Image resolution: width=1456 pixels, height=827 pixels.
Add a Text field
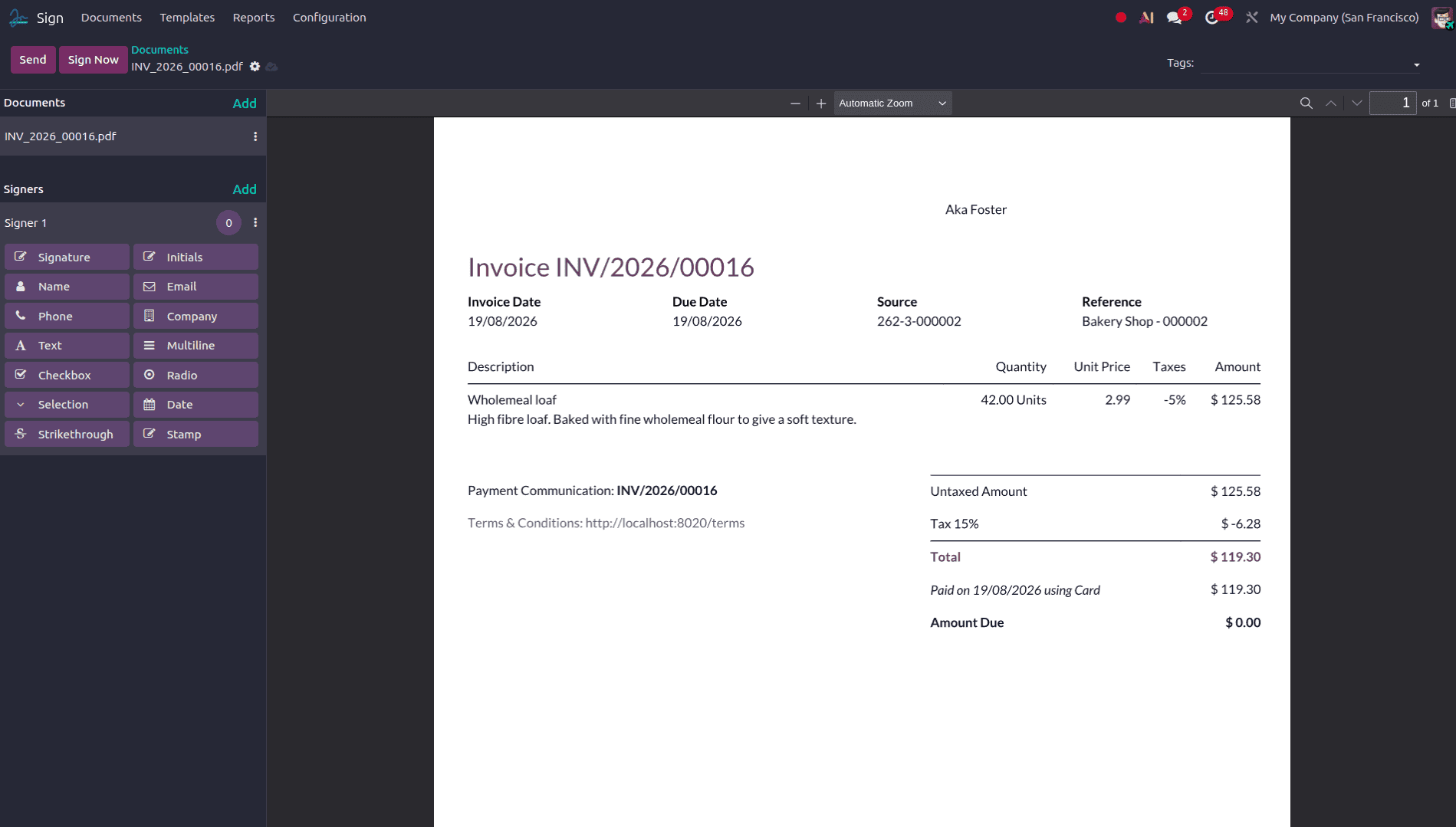point(67,346)
